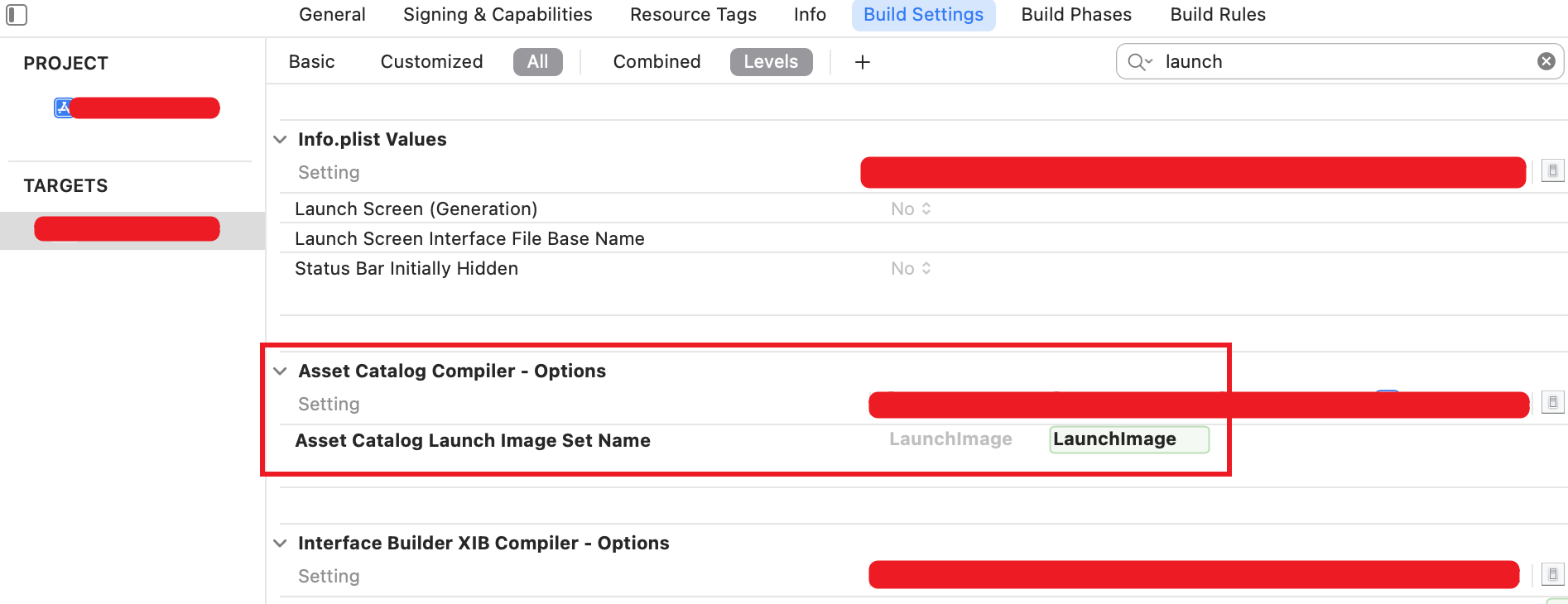Toggle the Levels view mode
Image resolution: width=1568 pixels, height=604 pixels.
click(x=771, y=62)
